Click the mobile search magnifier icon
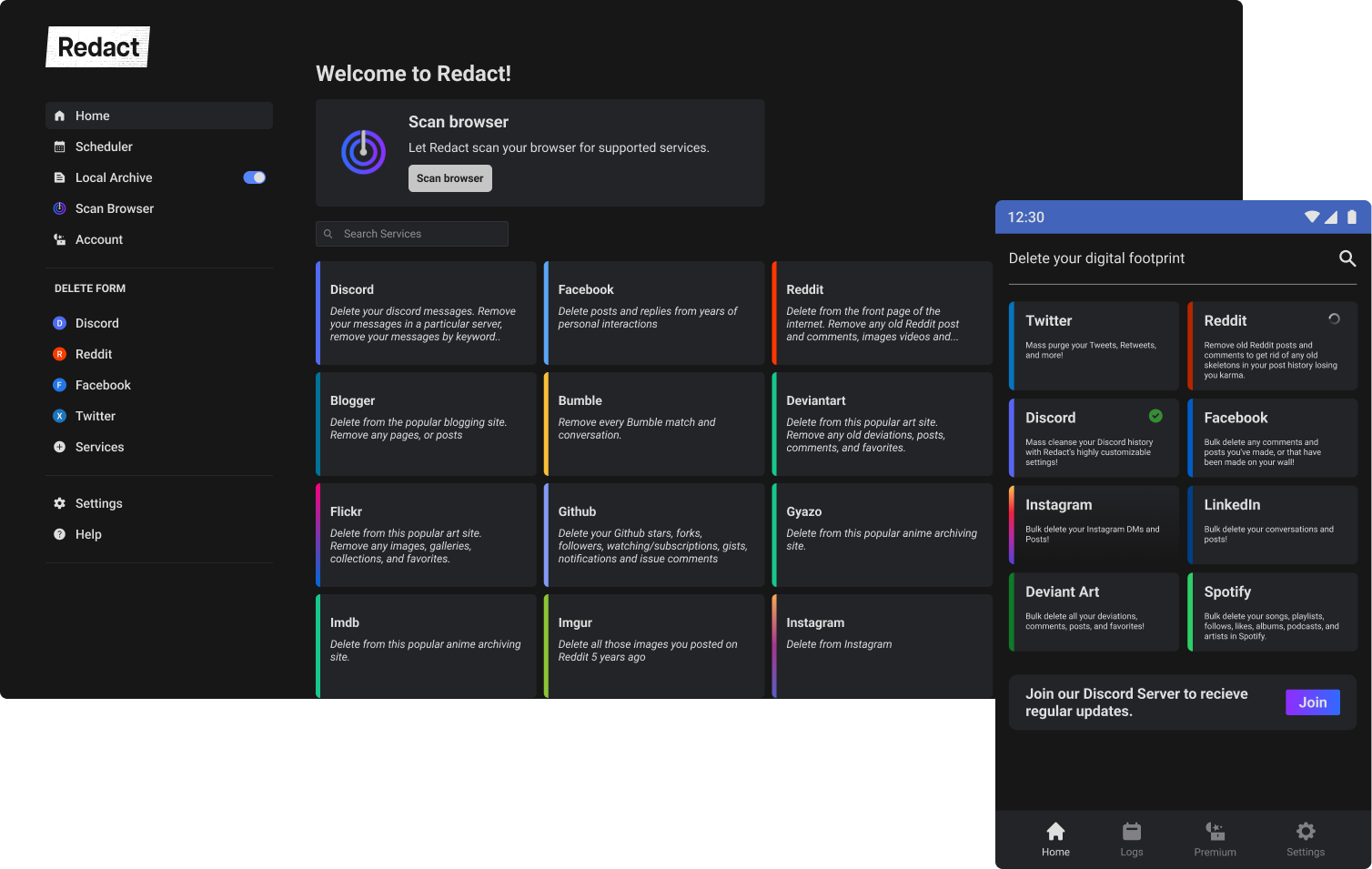Image resolution: width=1372 pixels, height=869 pixels. (1347, 258)
